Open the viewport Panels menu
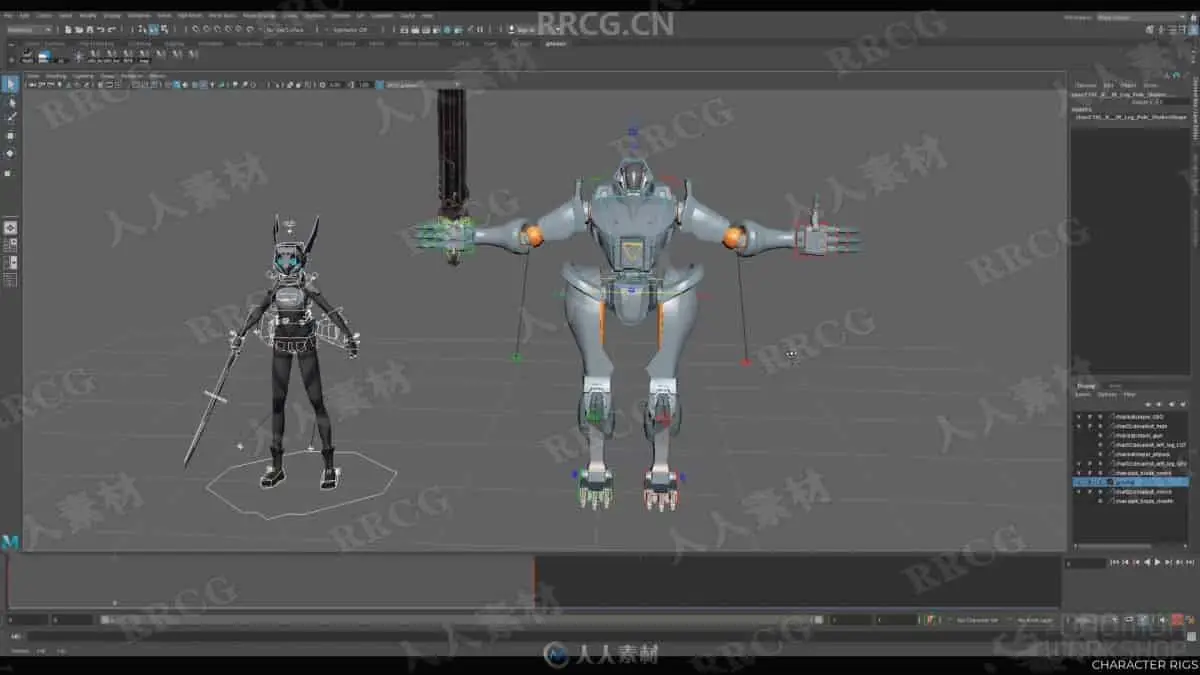This screenshot has width=1200, height=675. point(157,76)
